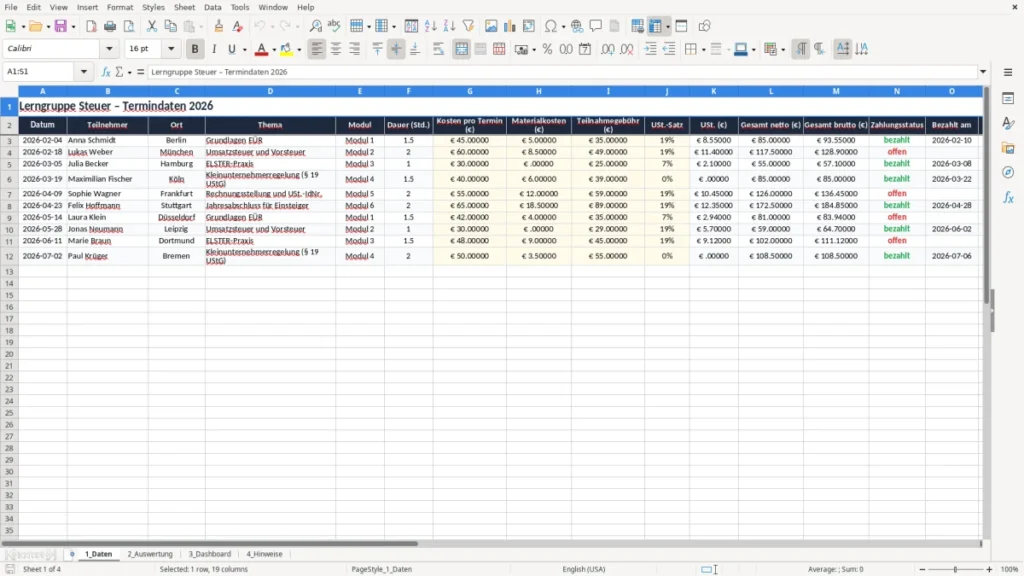Screen dimensions: 1024x576
Task: Click PageStyle_1_Daten in the status bar
Action: coord(381,569)
